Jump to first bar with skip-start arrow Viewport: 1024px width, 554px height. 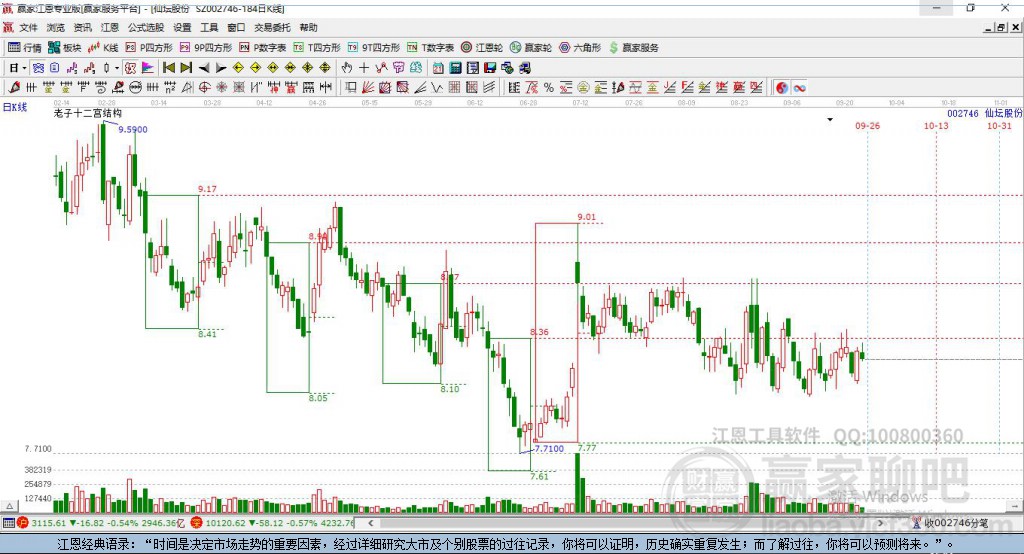pos(169,68)
